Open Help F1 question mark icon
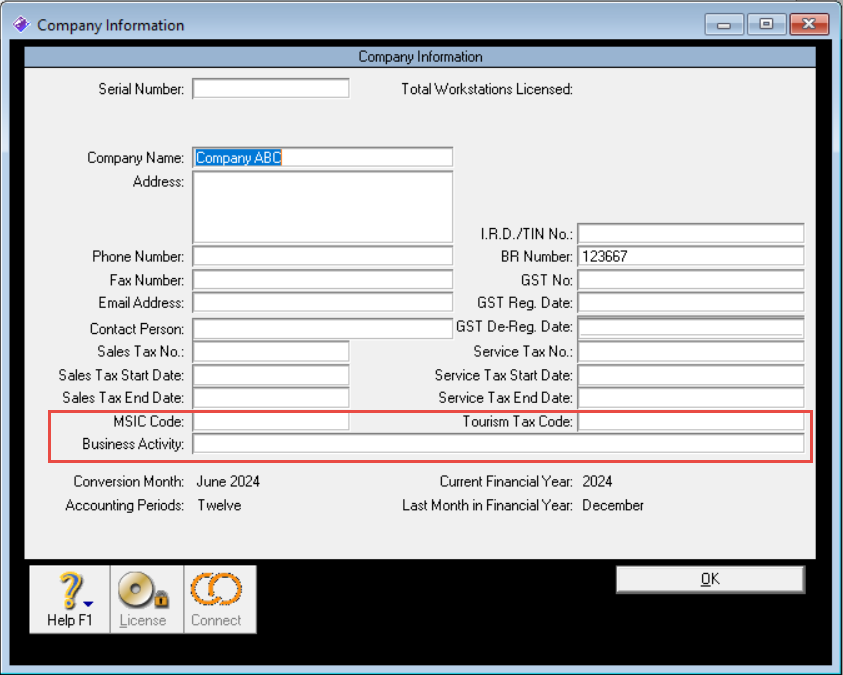 click(68, 592)
